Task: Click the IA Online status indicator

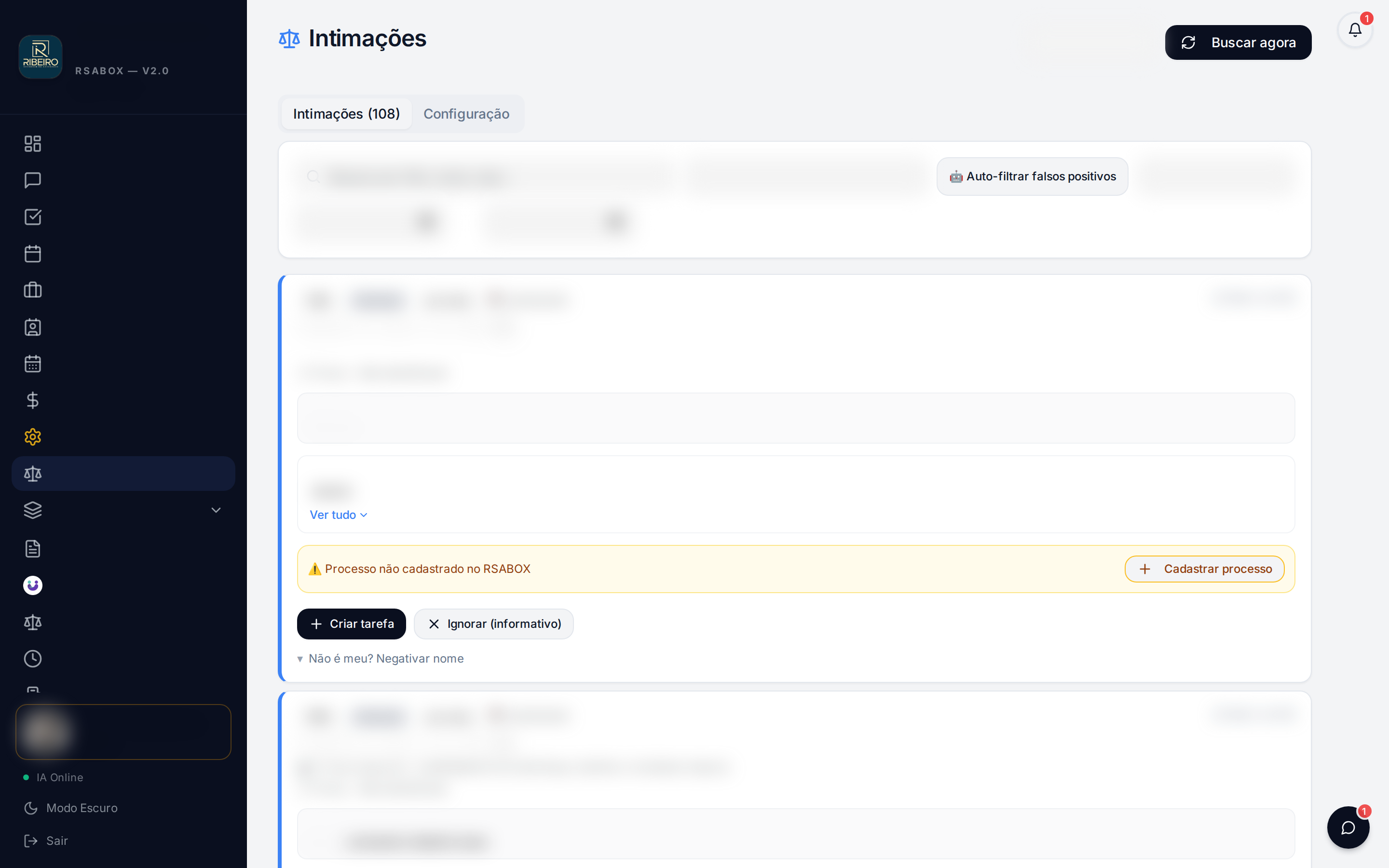Action: tap(54, 777)
